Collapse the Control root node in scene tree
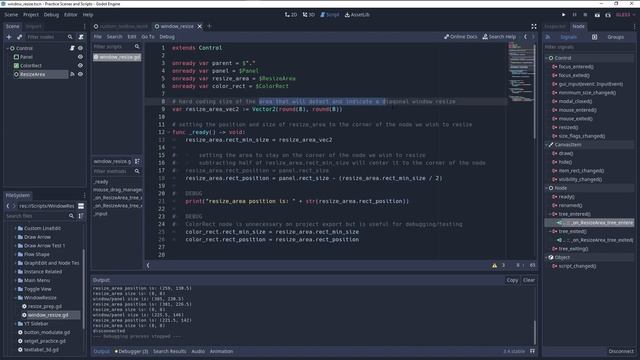 [x=7, y=48]
